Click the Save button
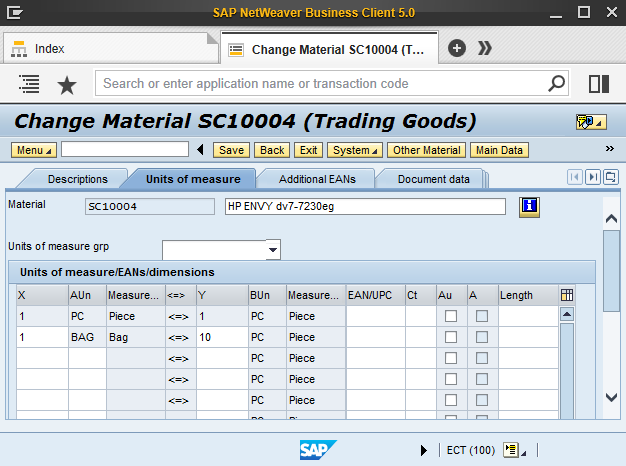This screenshot has height=466, width=626. [x=231, y=150]
